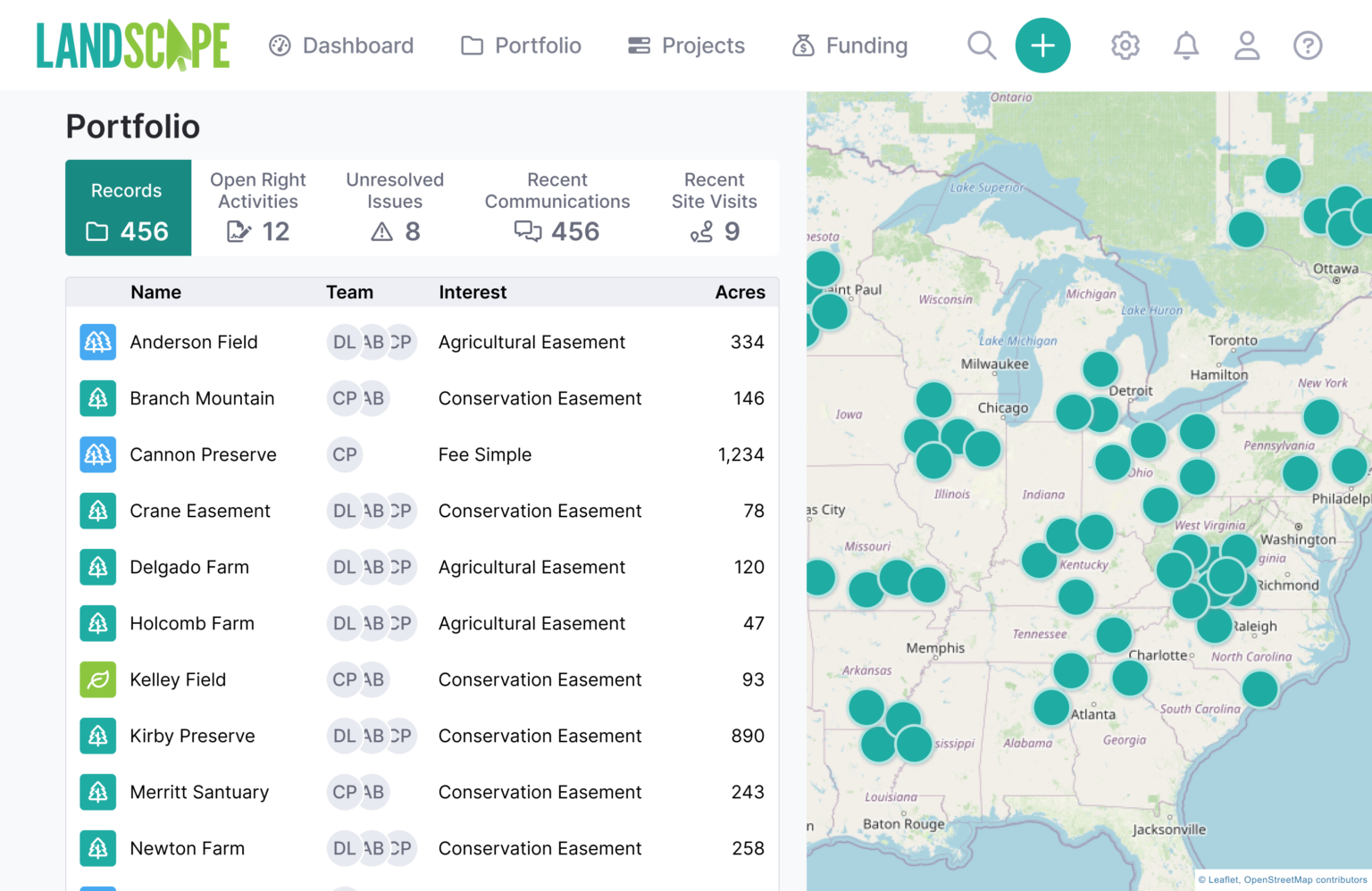The height and width of the screenshot is (891, 1372).
Task: Select the Records tab card
Action: pos(128,207)
